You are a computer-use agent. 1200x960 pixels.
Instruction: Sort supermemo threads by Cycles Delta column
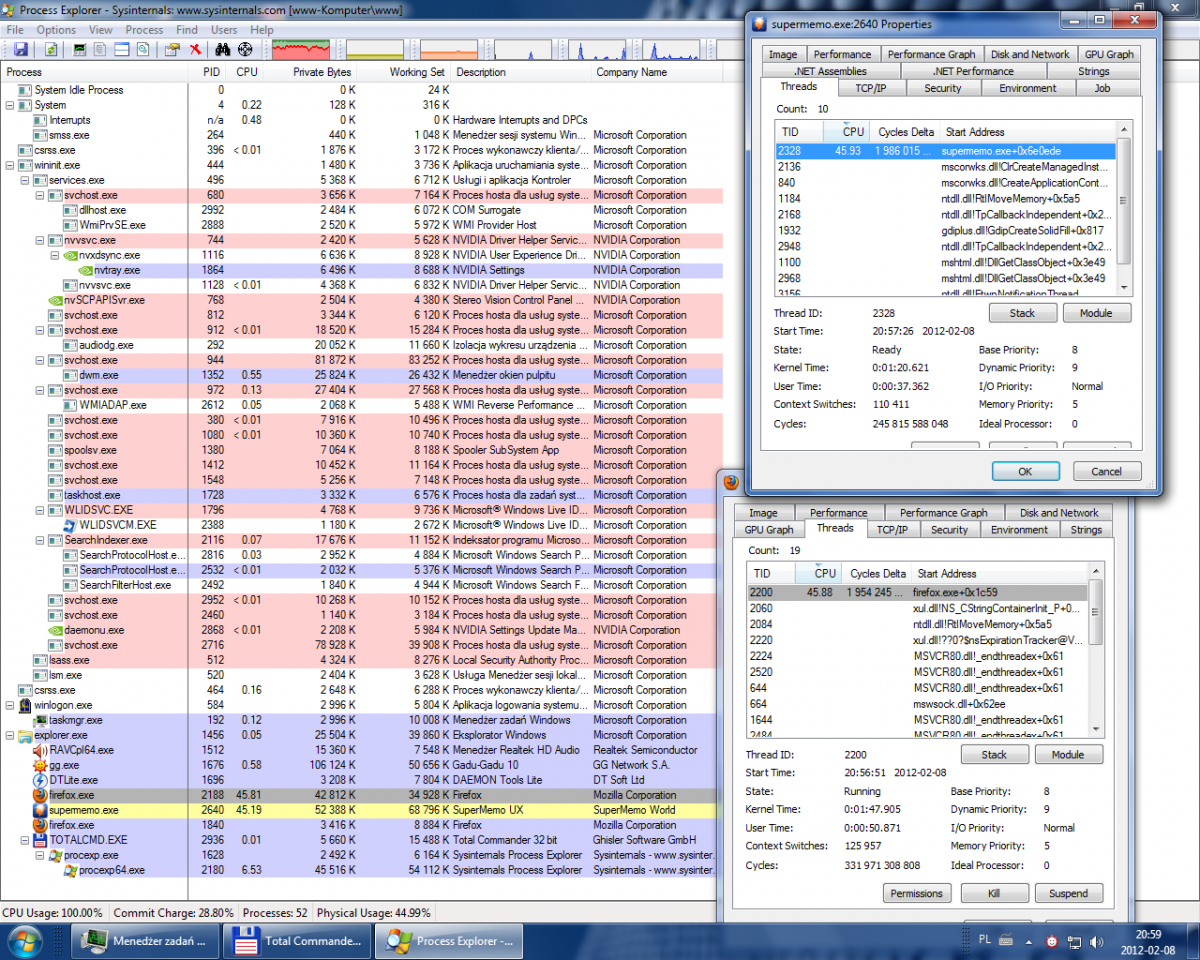(905, 132)
